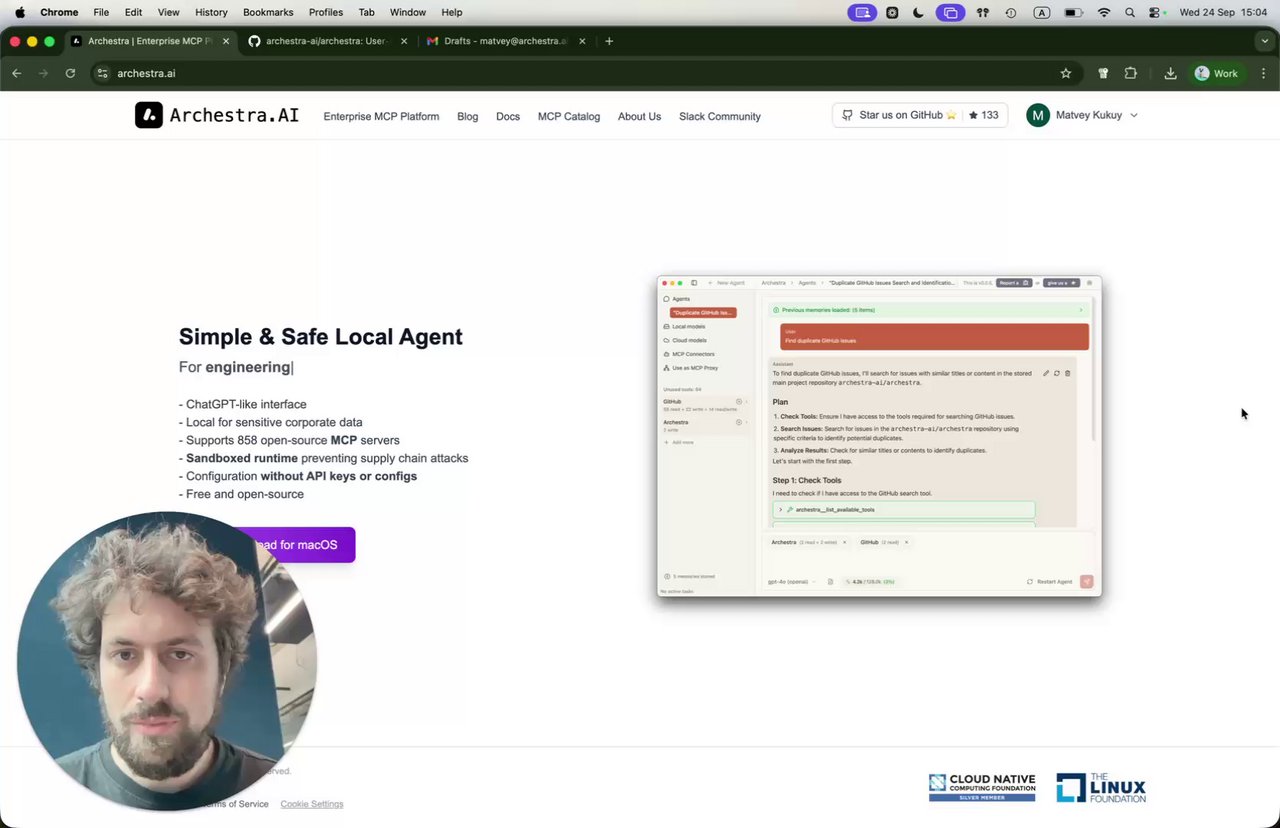Click the purple stacked windows icon
Image resolution: width=1280 pixels, height=828 pixels.
(x=950, y=12)
